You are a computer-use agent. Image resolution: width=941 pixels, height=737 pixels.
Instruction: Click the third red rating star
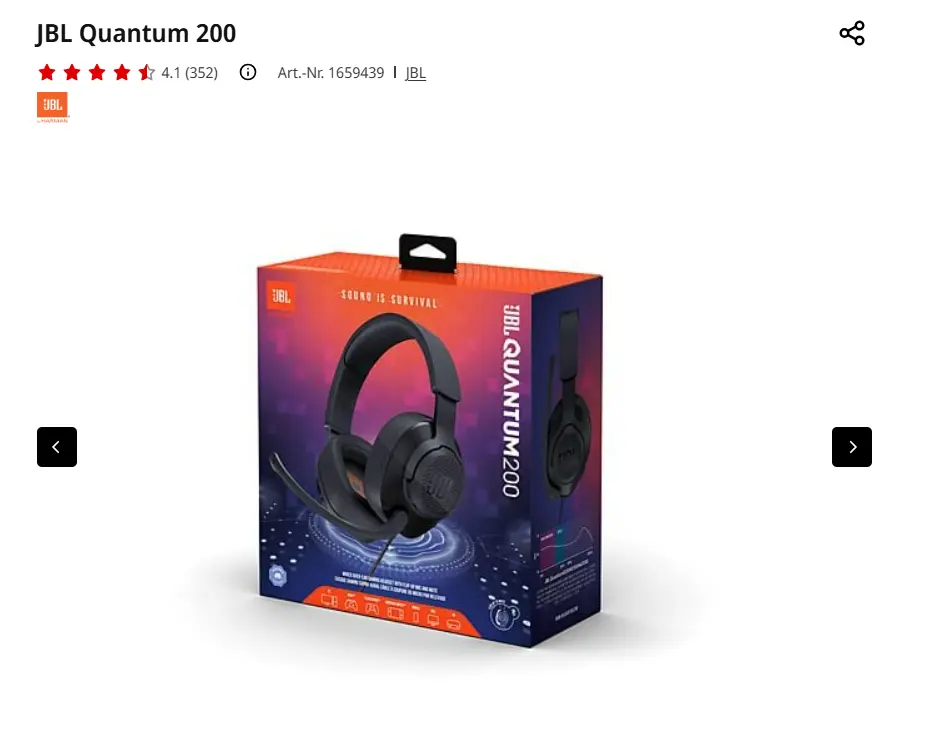tap(97, 73)
